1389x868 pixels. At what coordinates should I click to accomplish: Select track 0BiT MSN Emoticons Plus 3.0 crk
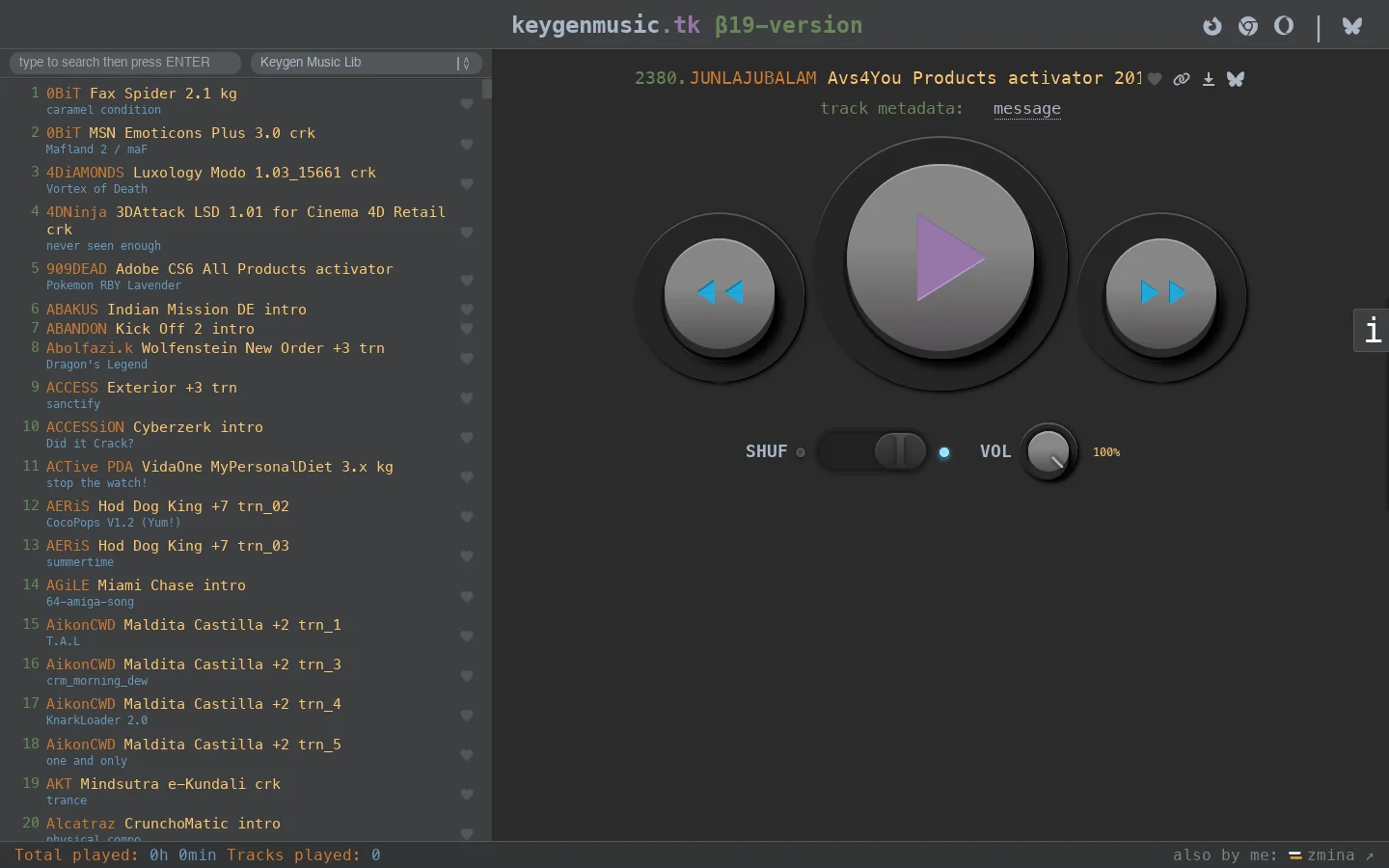pos(180,133)
